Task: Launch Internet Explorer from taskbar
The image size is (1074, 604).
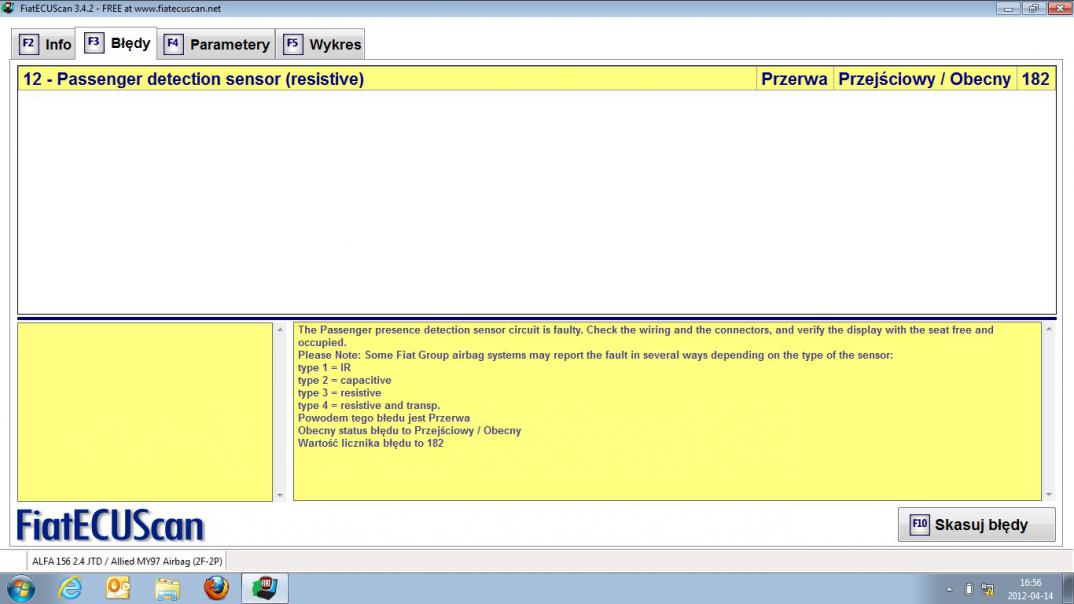Action: pos(70,588)
